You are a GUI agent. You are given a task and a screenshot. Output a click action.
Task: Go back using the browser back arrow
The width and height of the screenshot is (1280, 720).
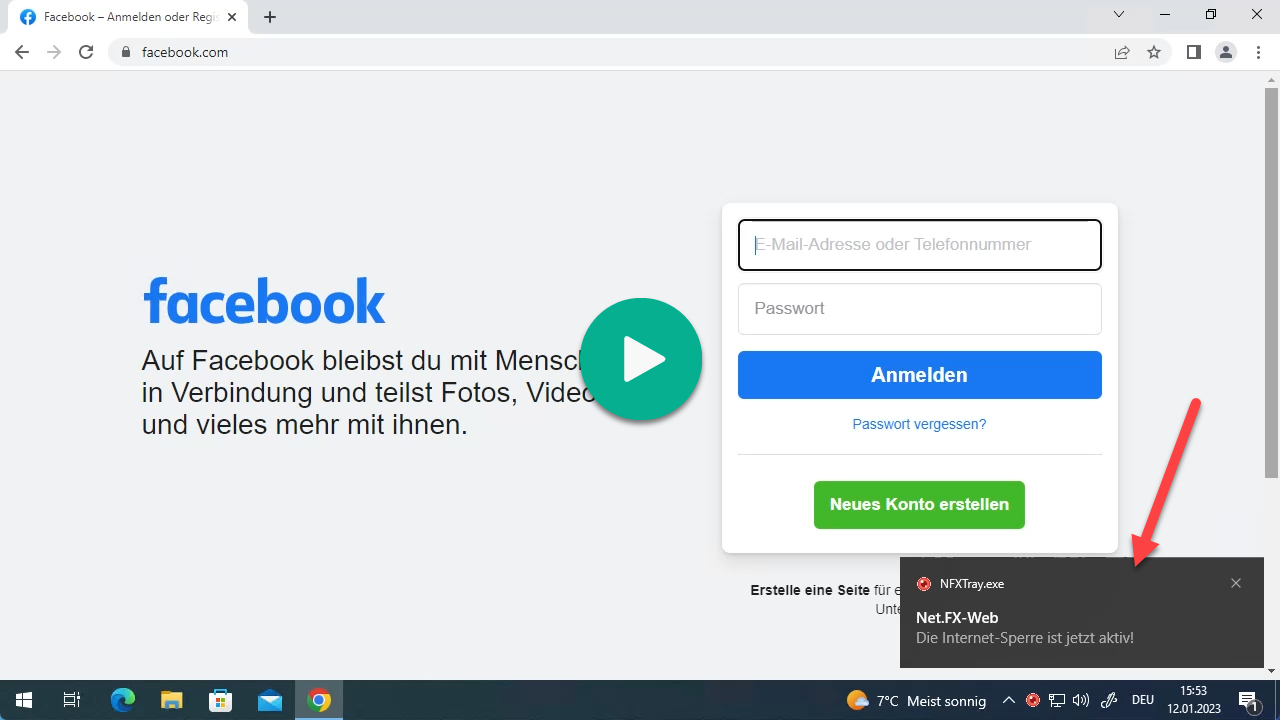22,52
